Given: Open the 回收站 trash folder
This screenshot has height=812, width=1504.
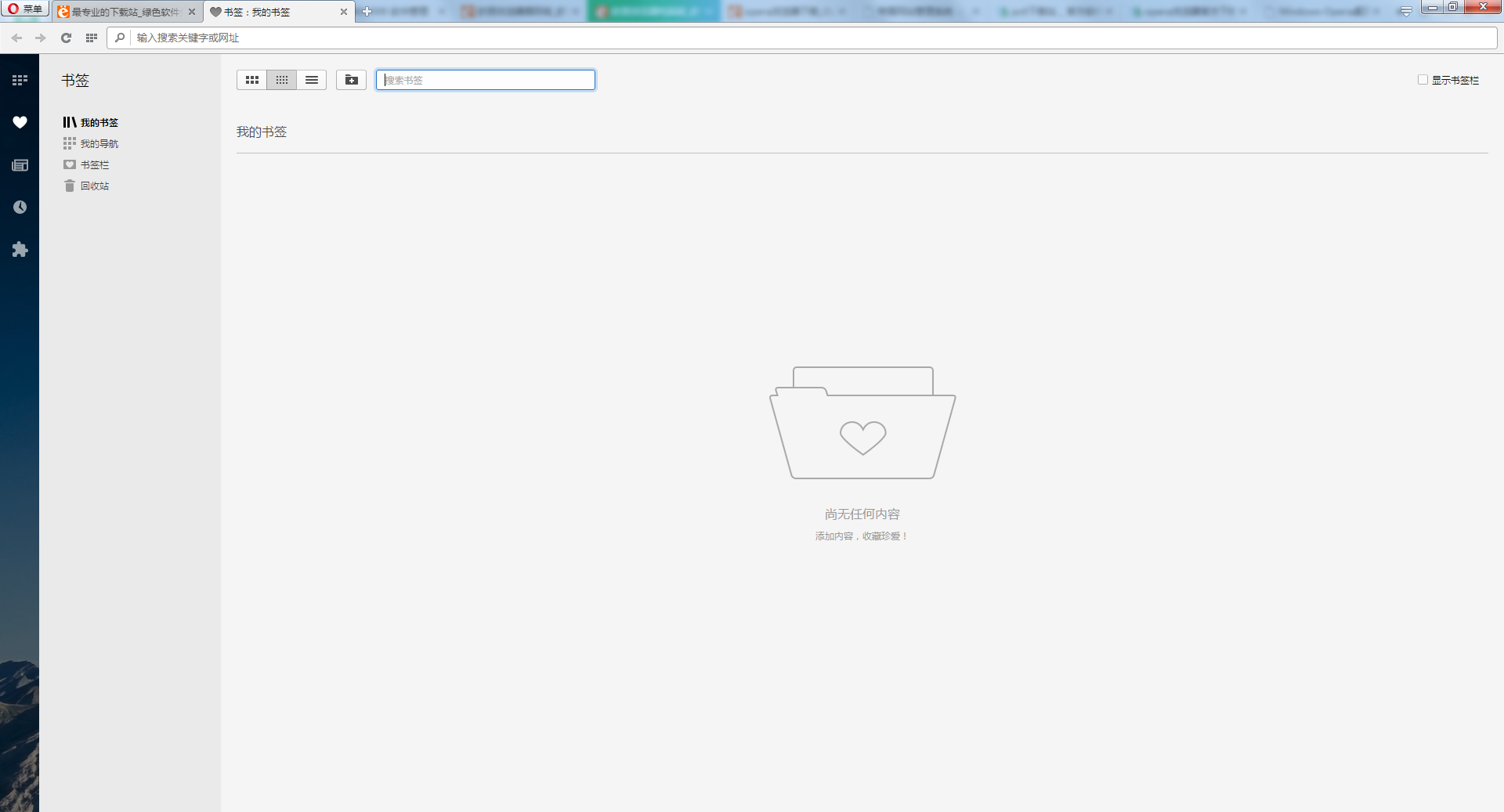Looking at the screenshot, I should [x=94, y=186].
